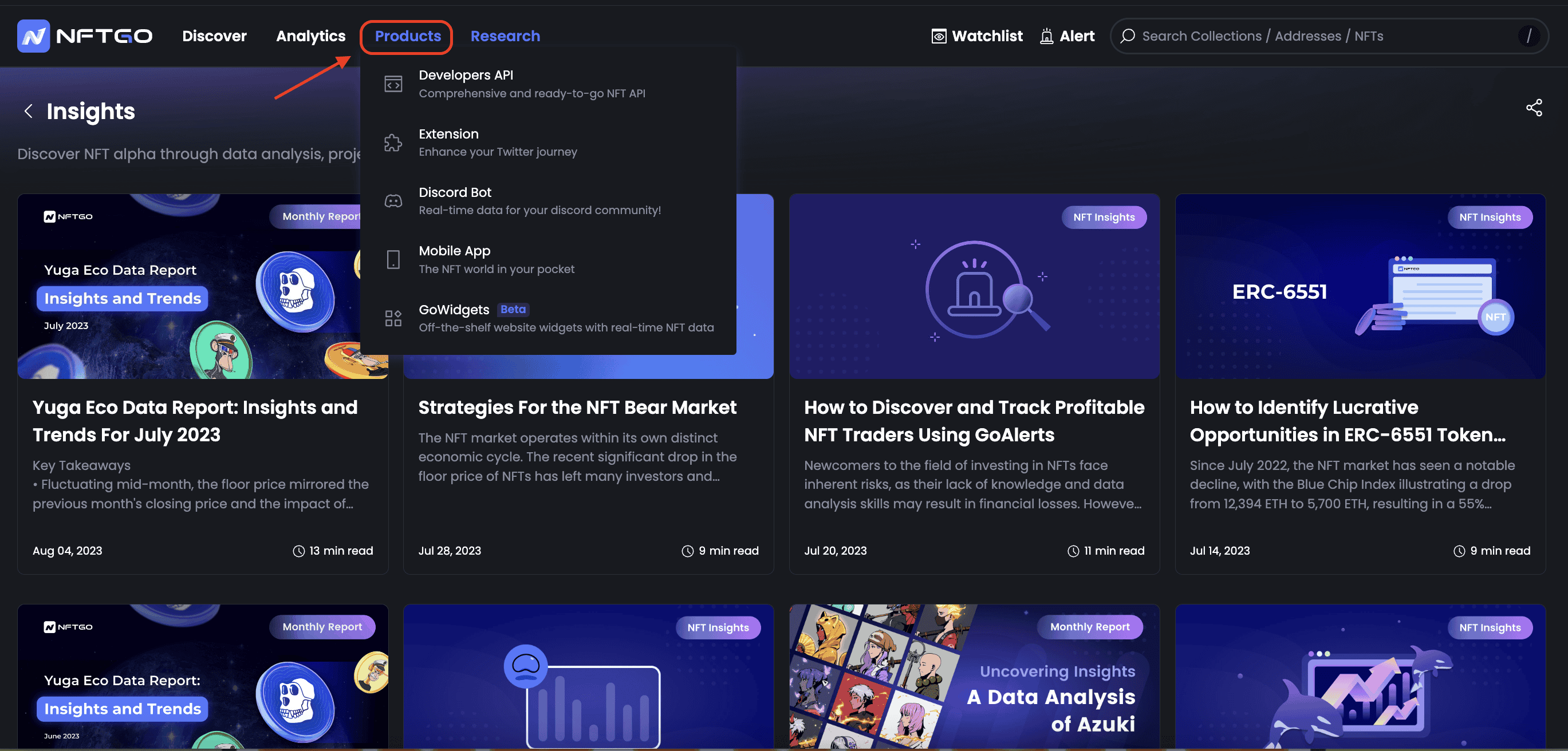Click Monthly Report tag on June 2023 card
Image resolution: width=1568 pixels, height=751 pixels.
coord(322,627)
